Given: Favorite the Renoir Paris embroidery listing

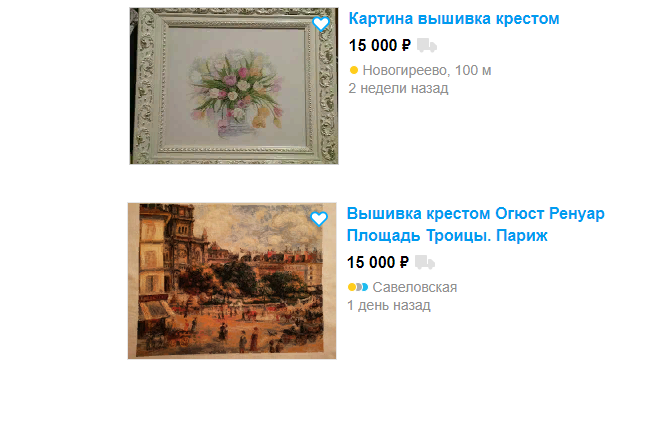Looking at the screenshot, I should [x=319, y=218].
